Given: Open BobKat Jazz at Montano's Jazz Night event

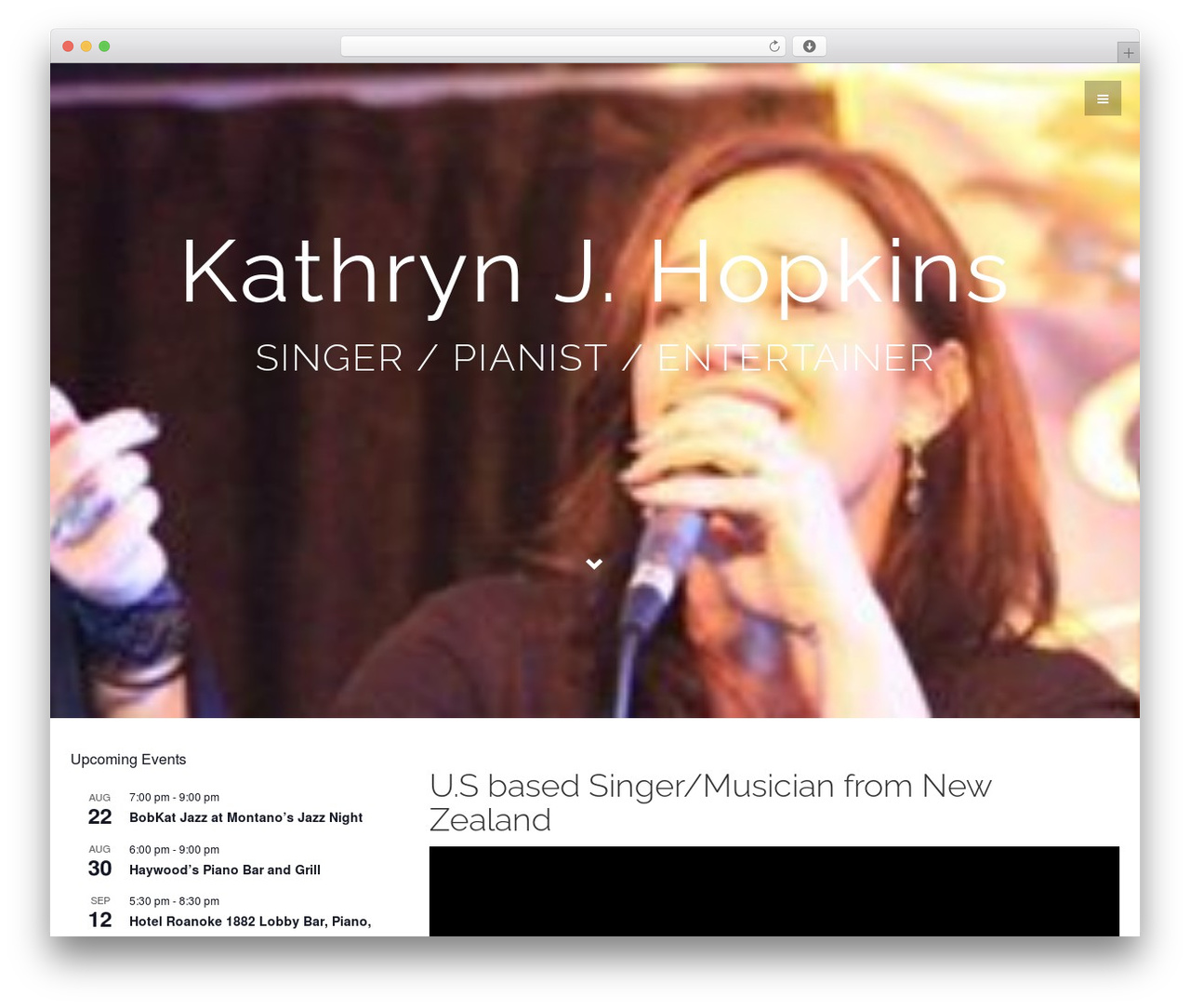Looking at the screenshot, I should (x=245, y=817).
